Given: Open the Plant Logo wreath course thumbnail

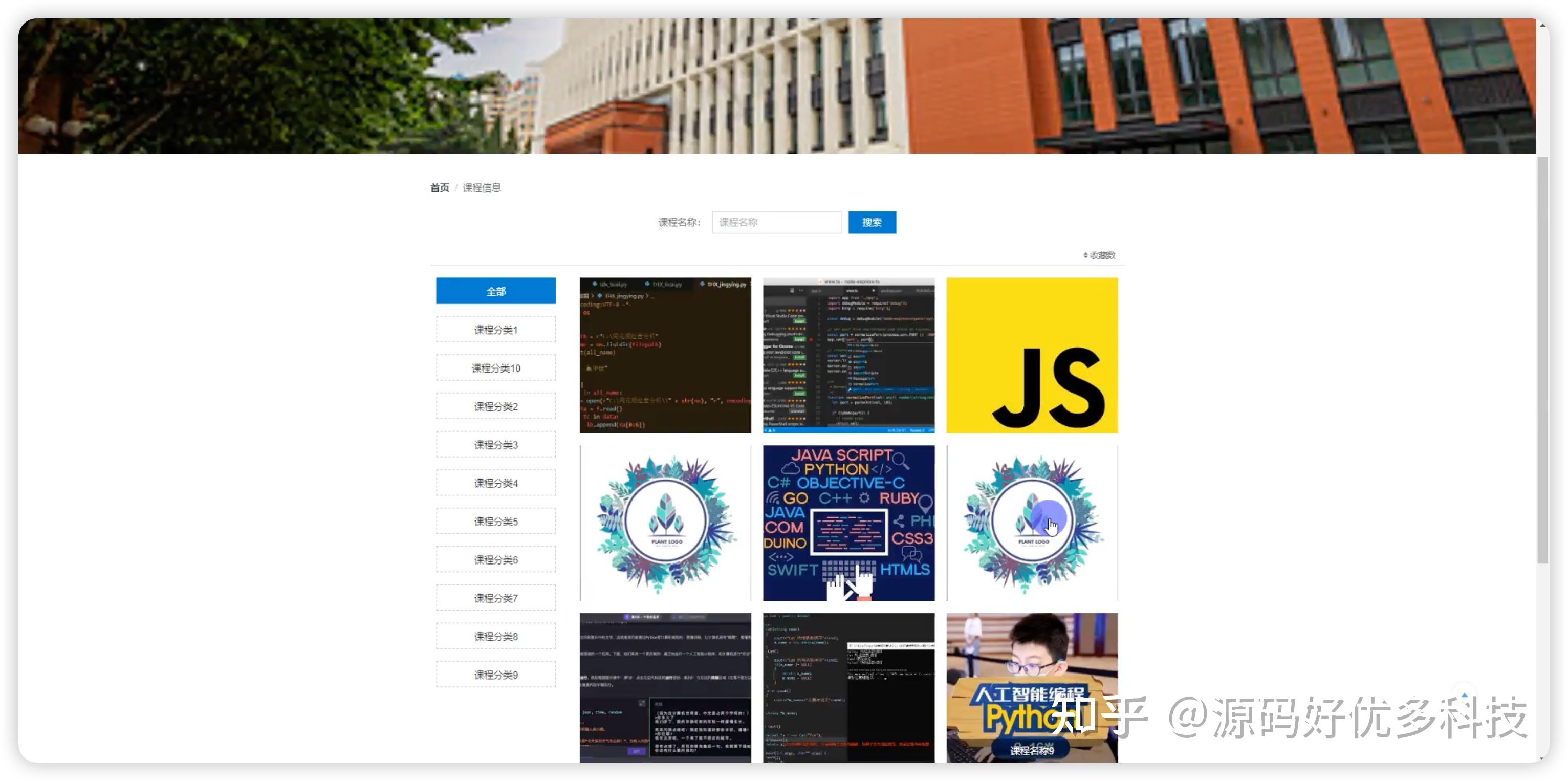Looking at the screenshot, I should click(x=665, y=522).
